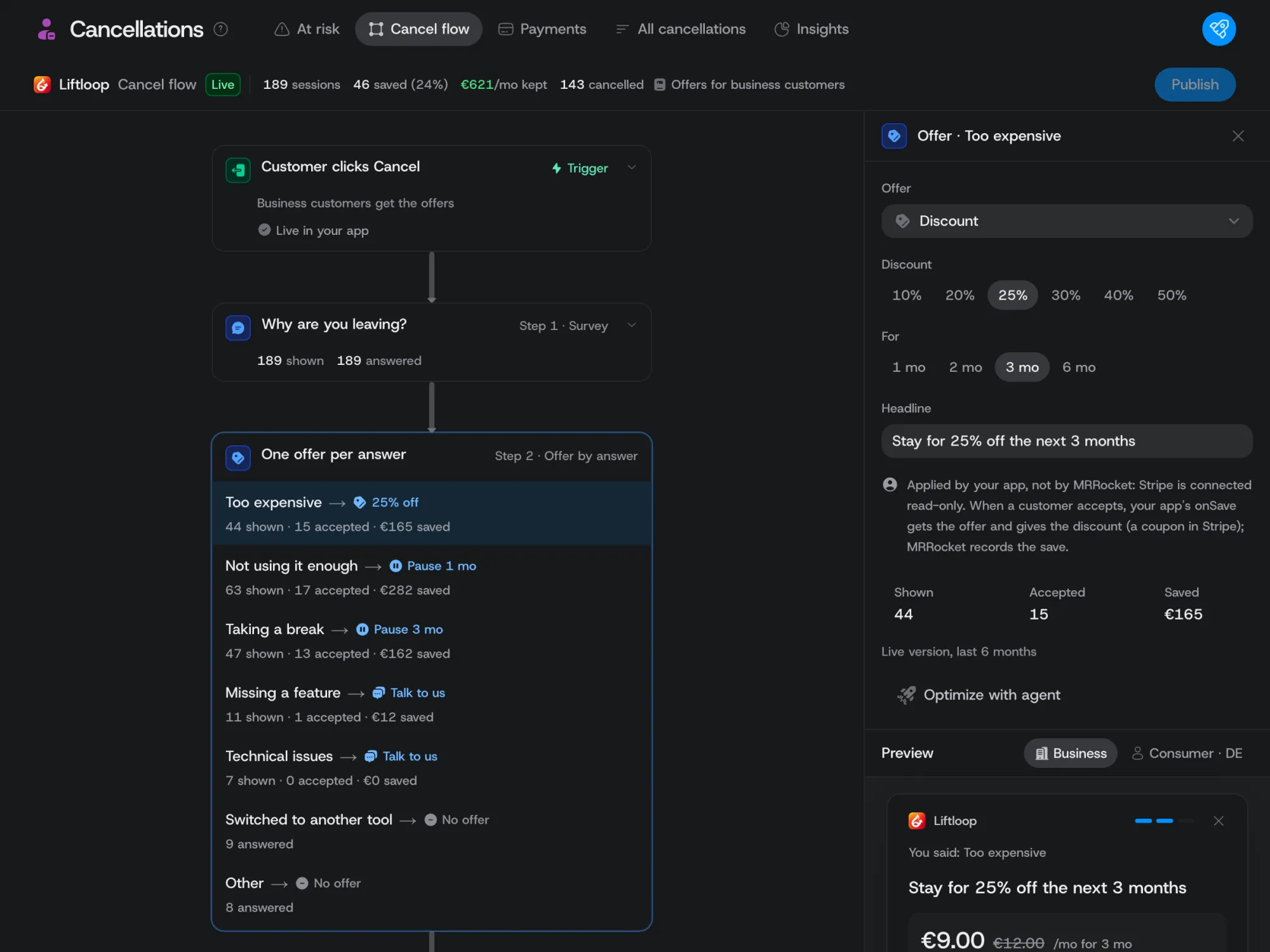Viewport: 1270px width, 952px height.
Task: Set offer duration to 6 mo
Action: tap(1079, 367)
